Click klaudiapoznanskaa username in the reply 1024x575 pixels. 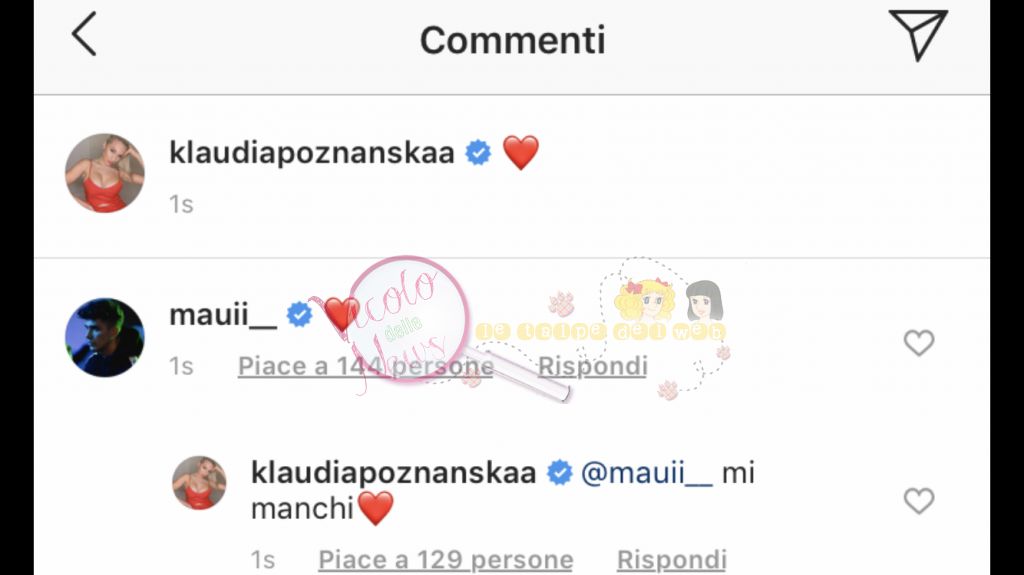click(x=393, y=472)
